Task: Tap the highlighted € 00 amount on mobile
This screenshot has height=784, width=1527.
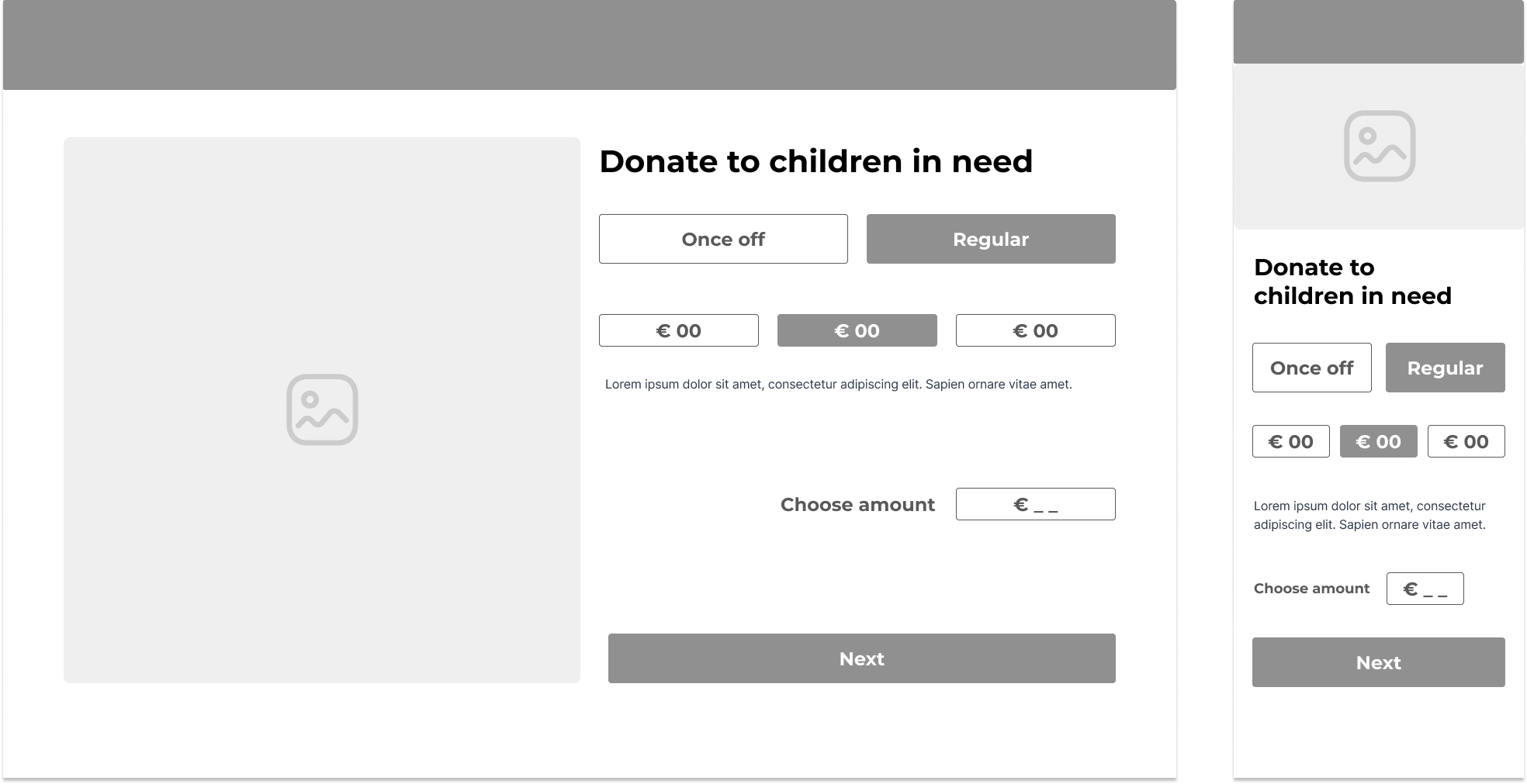Action: [x=1378, y=441]
